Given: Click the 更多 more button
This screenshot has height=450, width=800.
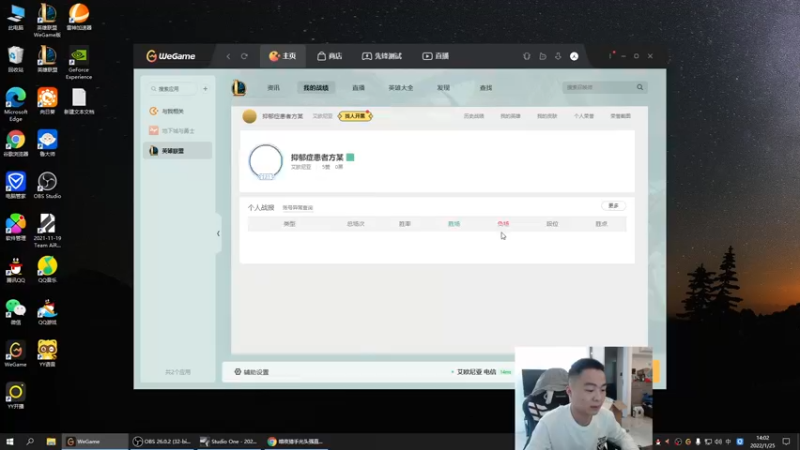Looking at the screenshot, I should [x=613, y=206].
